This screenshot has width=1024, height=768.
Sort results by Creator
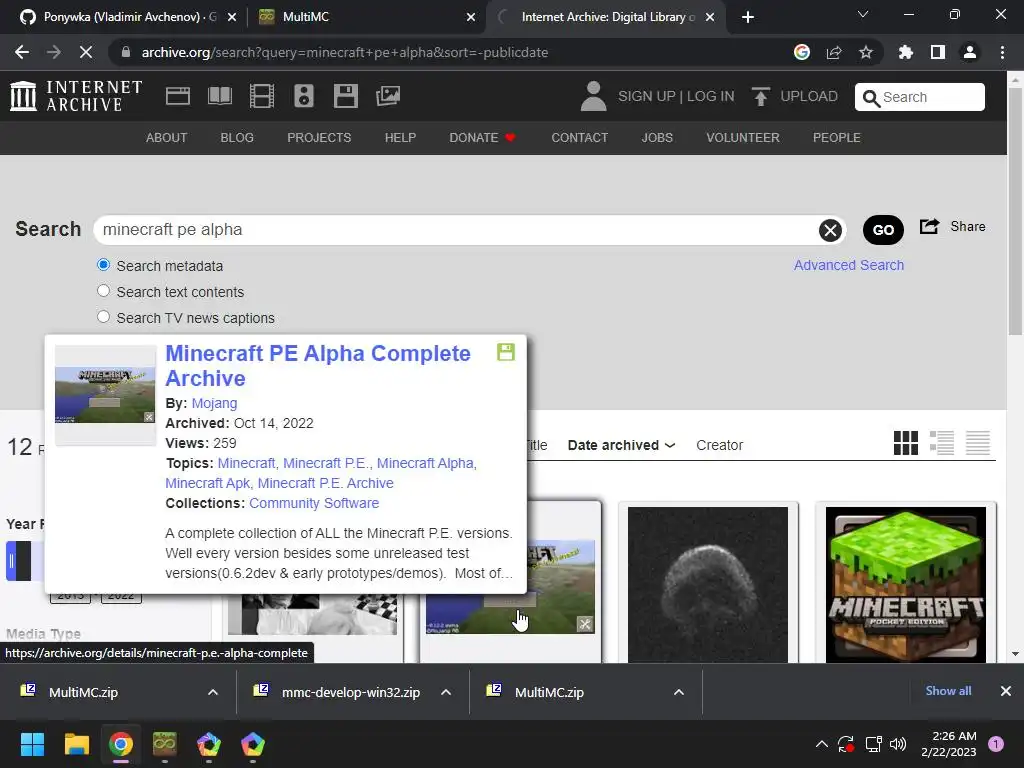(x=720, y=445)
